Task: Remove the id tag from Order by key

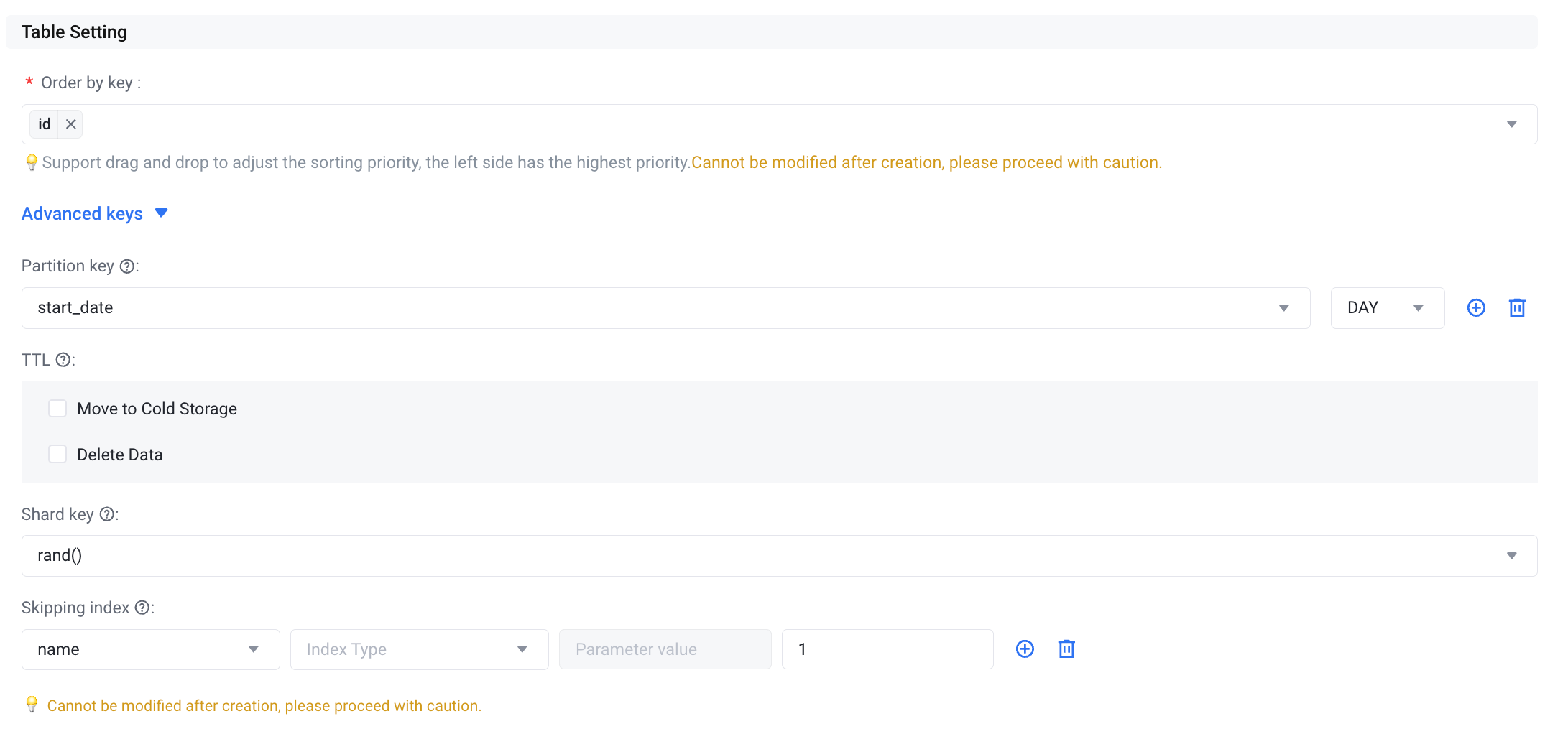Action: click(x=71, y=124)
